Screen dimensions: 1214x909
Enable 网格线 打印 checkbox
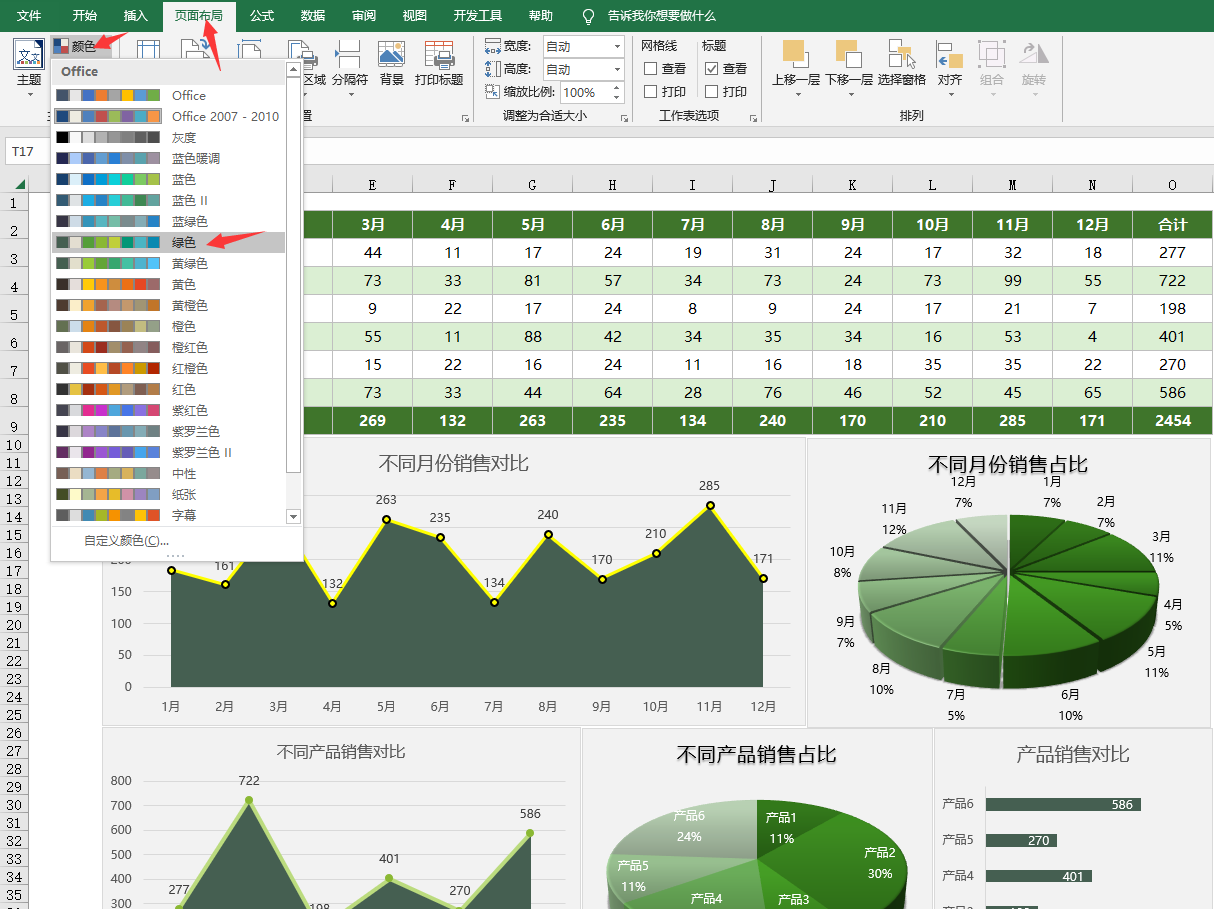(650, 92)
